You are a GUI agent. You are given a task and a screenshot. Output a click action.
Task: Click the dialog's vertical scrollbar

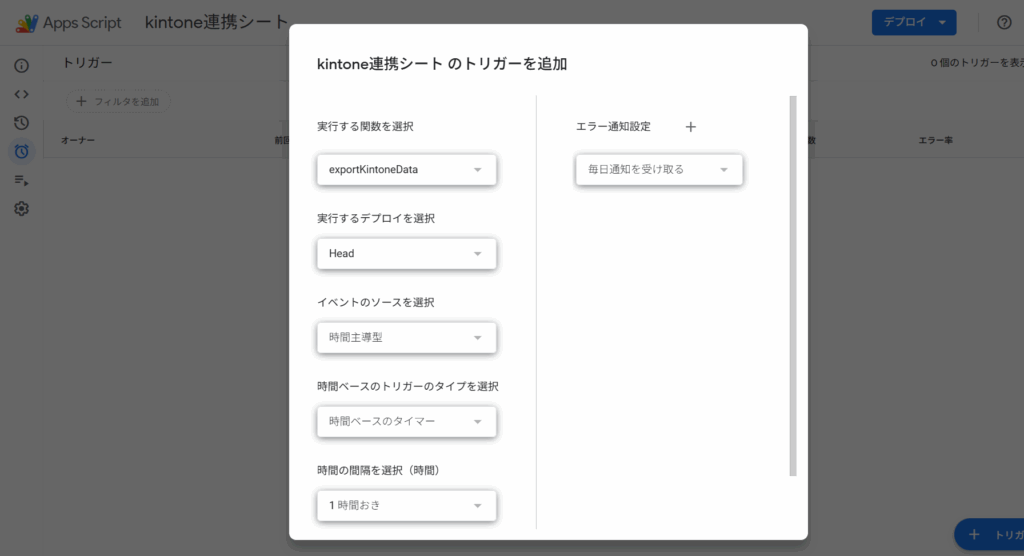coord(793,286)
